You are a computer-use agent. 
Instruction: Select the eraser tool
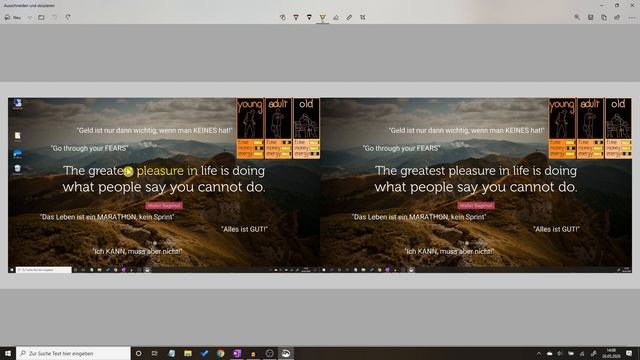click(x=336, y=18)
